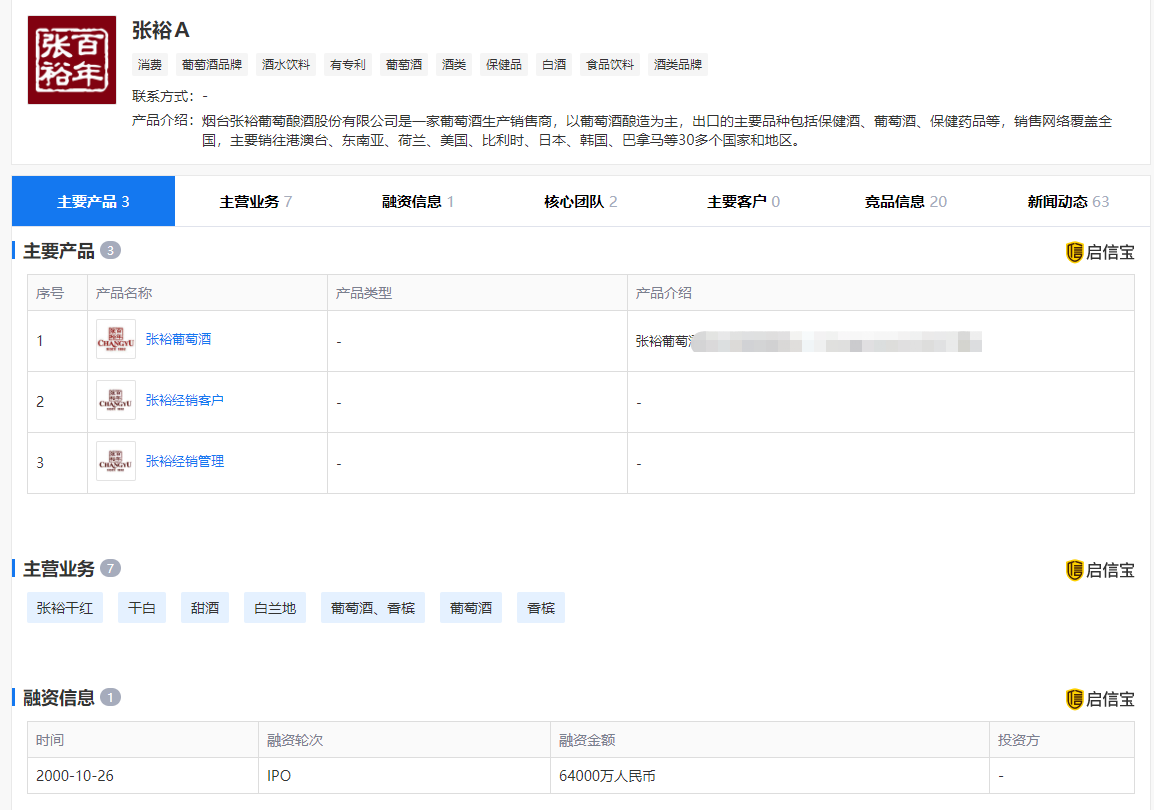Go to the 新闻动态 tab
Screen dimensions: 1154x810
click(x=1068, y=201)
